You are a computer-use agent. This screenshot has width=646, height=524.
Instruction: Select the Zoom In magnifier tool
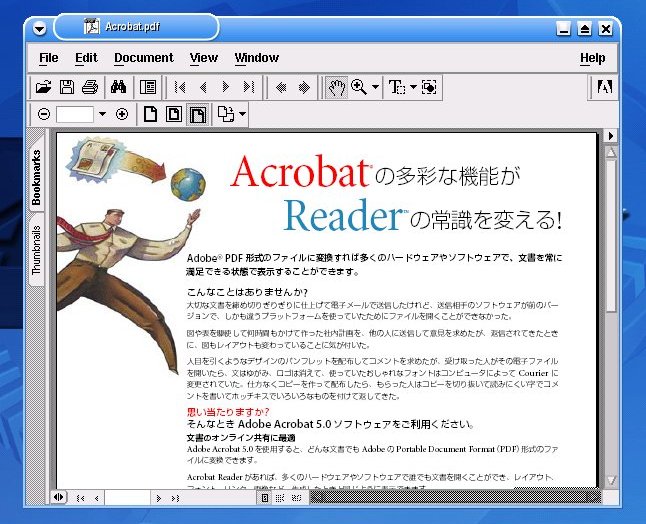[x=359, y=87]
